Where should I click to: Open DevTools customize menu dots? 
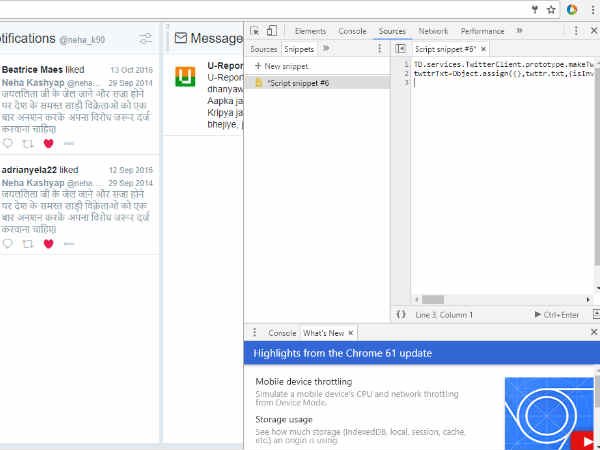click(576, 31)
